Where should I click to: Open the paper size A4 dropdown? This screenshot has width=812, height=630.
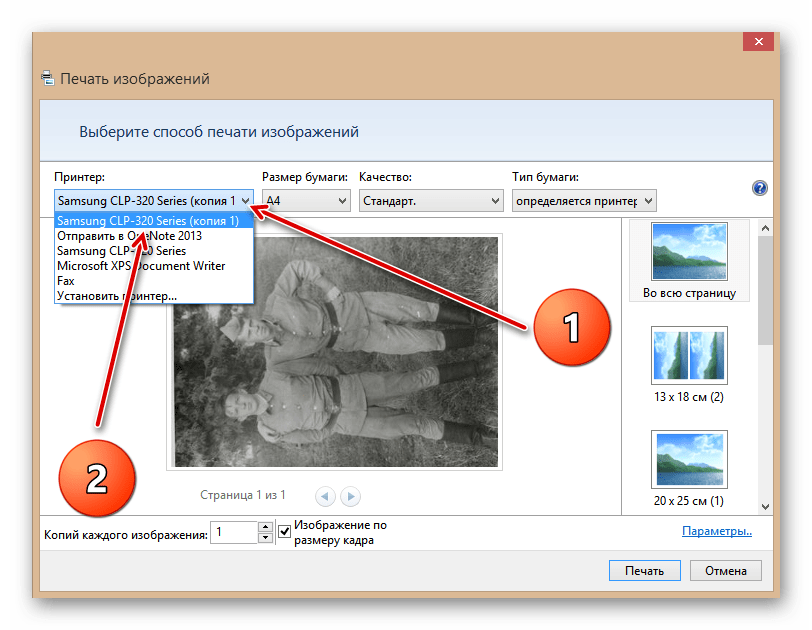[305, 201]
